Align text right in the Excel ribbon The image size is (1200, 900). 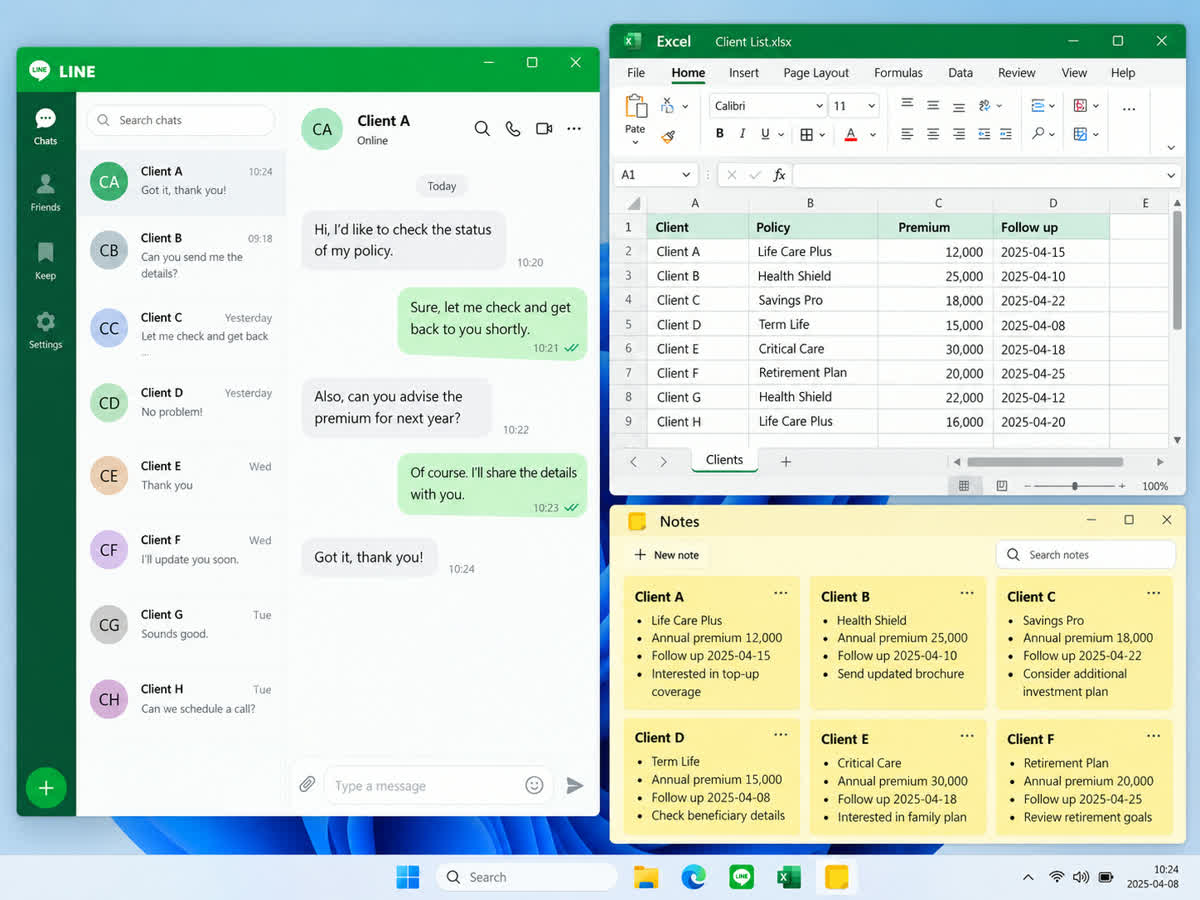tap(958, 134)
